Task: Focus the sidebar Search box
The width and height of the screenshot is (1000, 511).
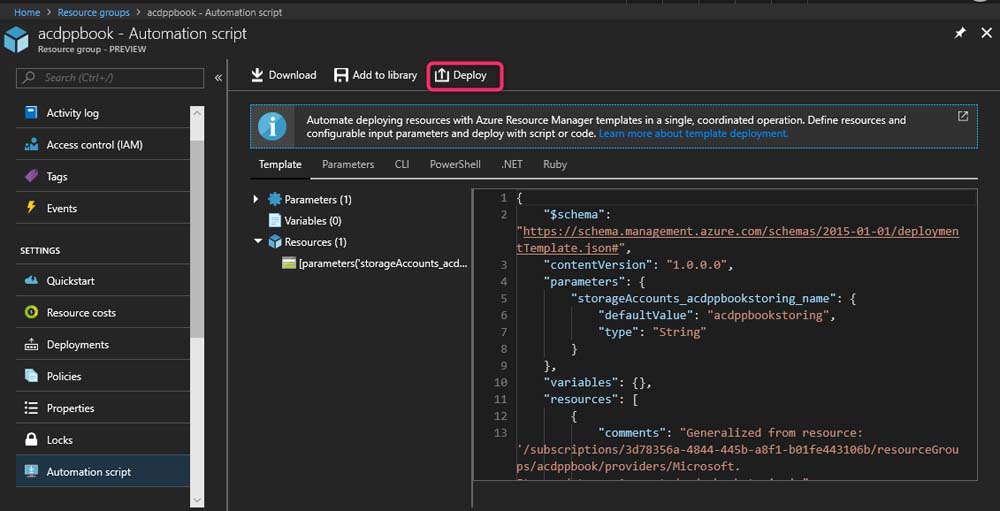Action: pos(110,77)
